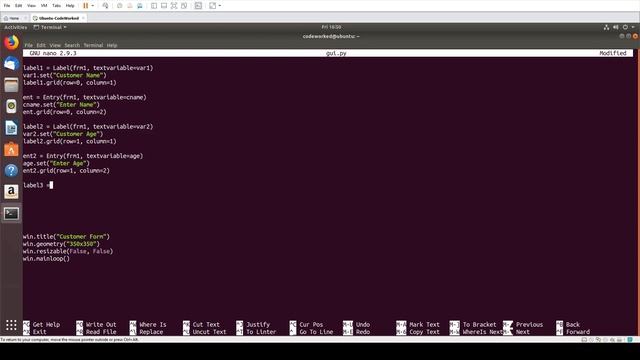Click the Terminal icon in dock
This screenshot has height=360, width=640.
click(x=11, y=213)
